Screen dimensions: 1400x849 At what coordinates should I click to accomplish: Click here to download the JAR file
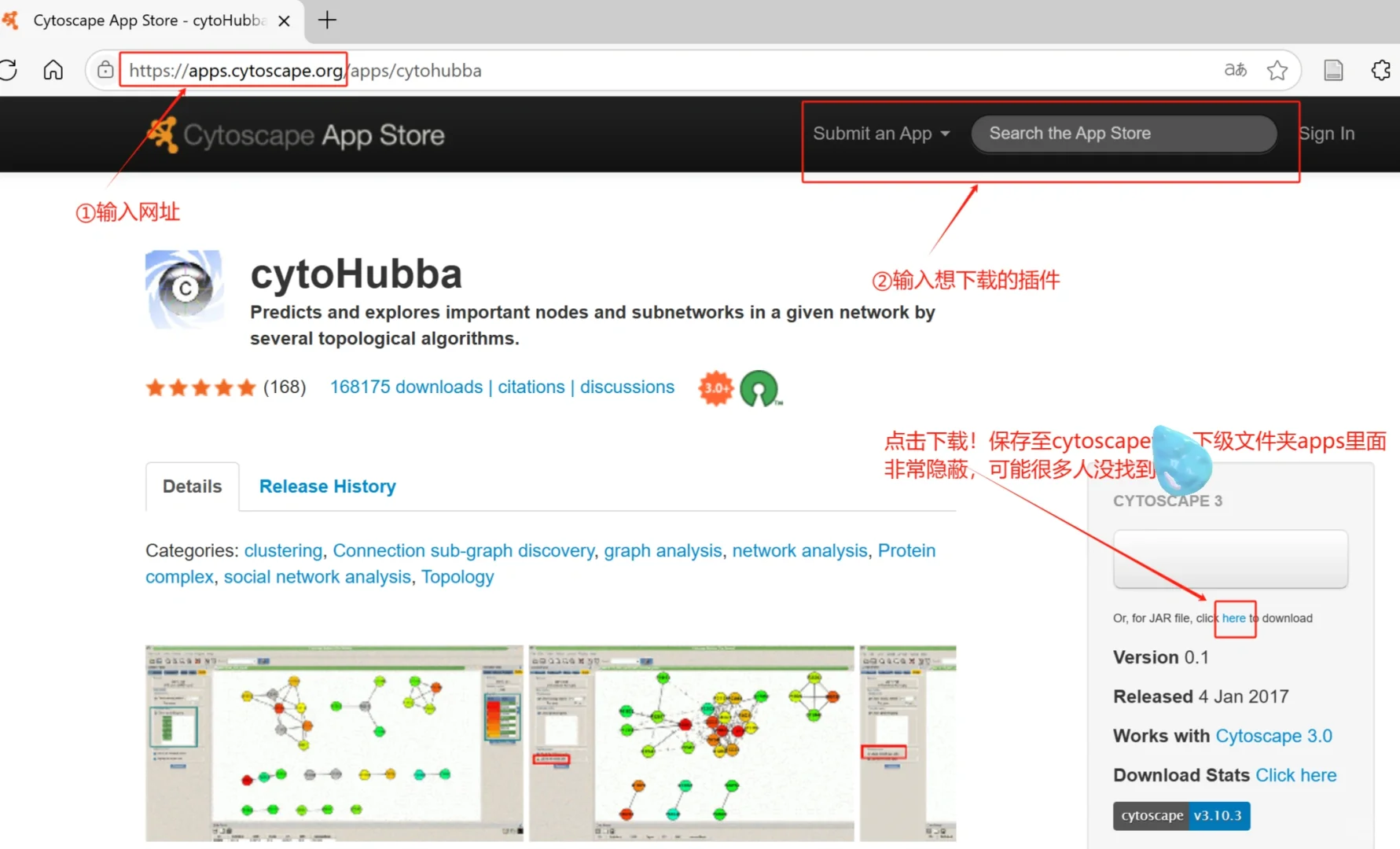click(x=1234, y=619)
